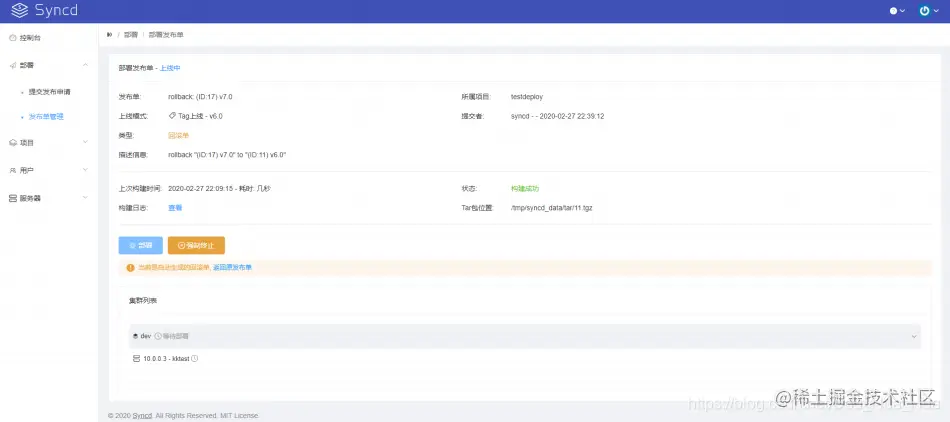The image size is (950, 422).
Task: Click 部署 in the breadcrumb
Action: pos(131,35)
